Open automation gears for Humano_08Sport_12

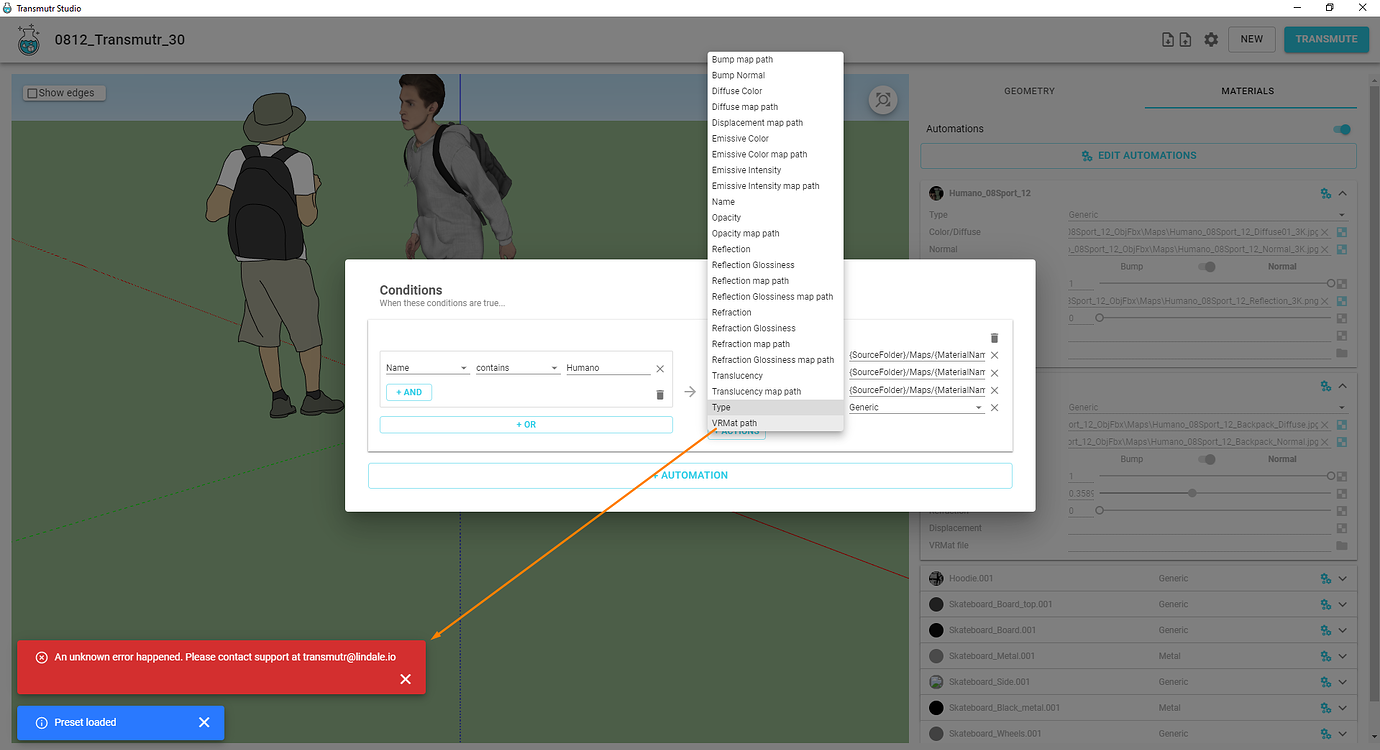(x=1326, y=194)
